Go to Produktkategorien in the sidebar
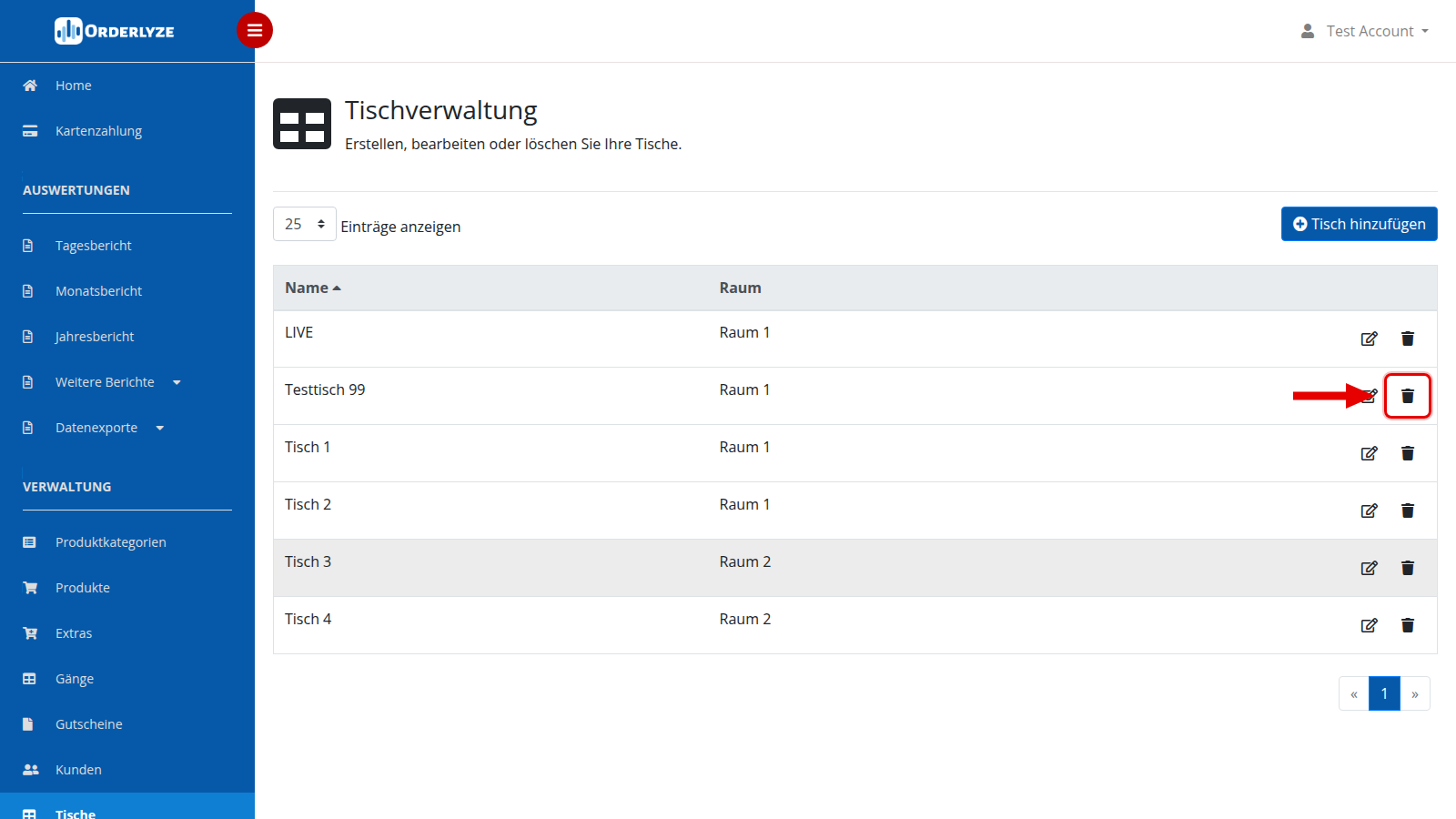 [110, 542]
